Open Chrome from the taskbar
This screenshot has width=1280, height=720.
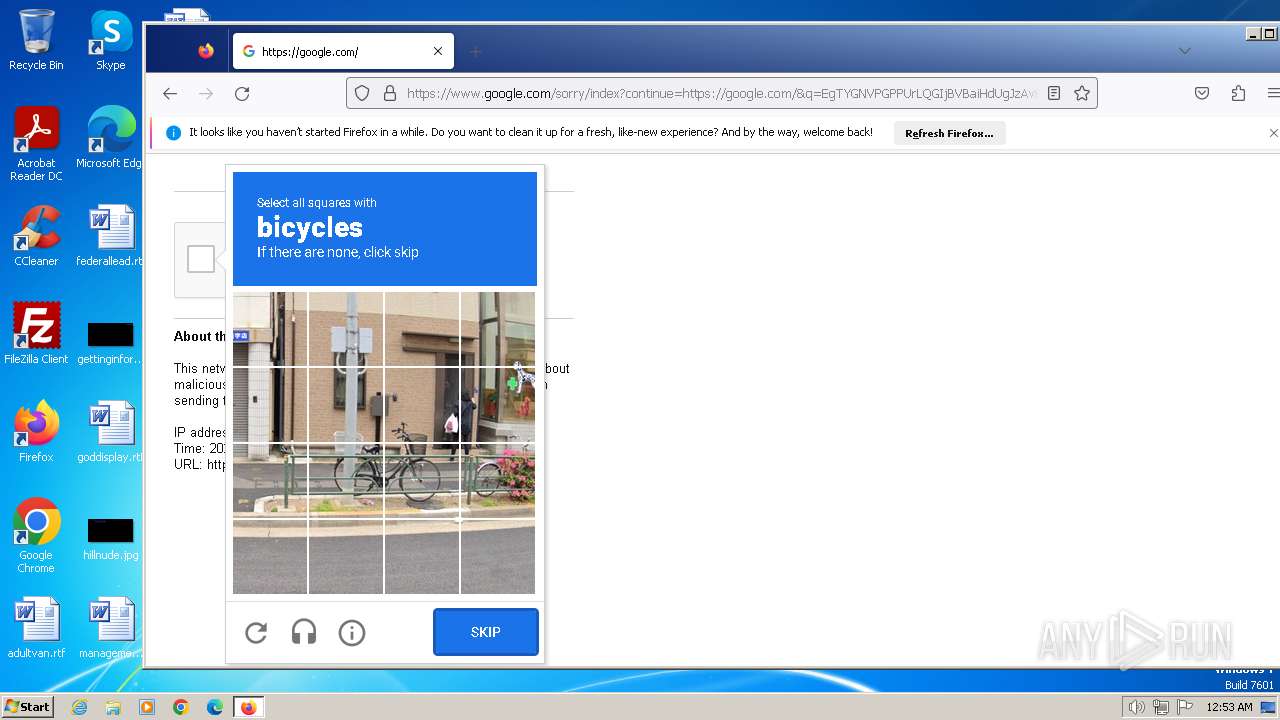tap(181, 707)
